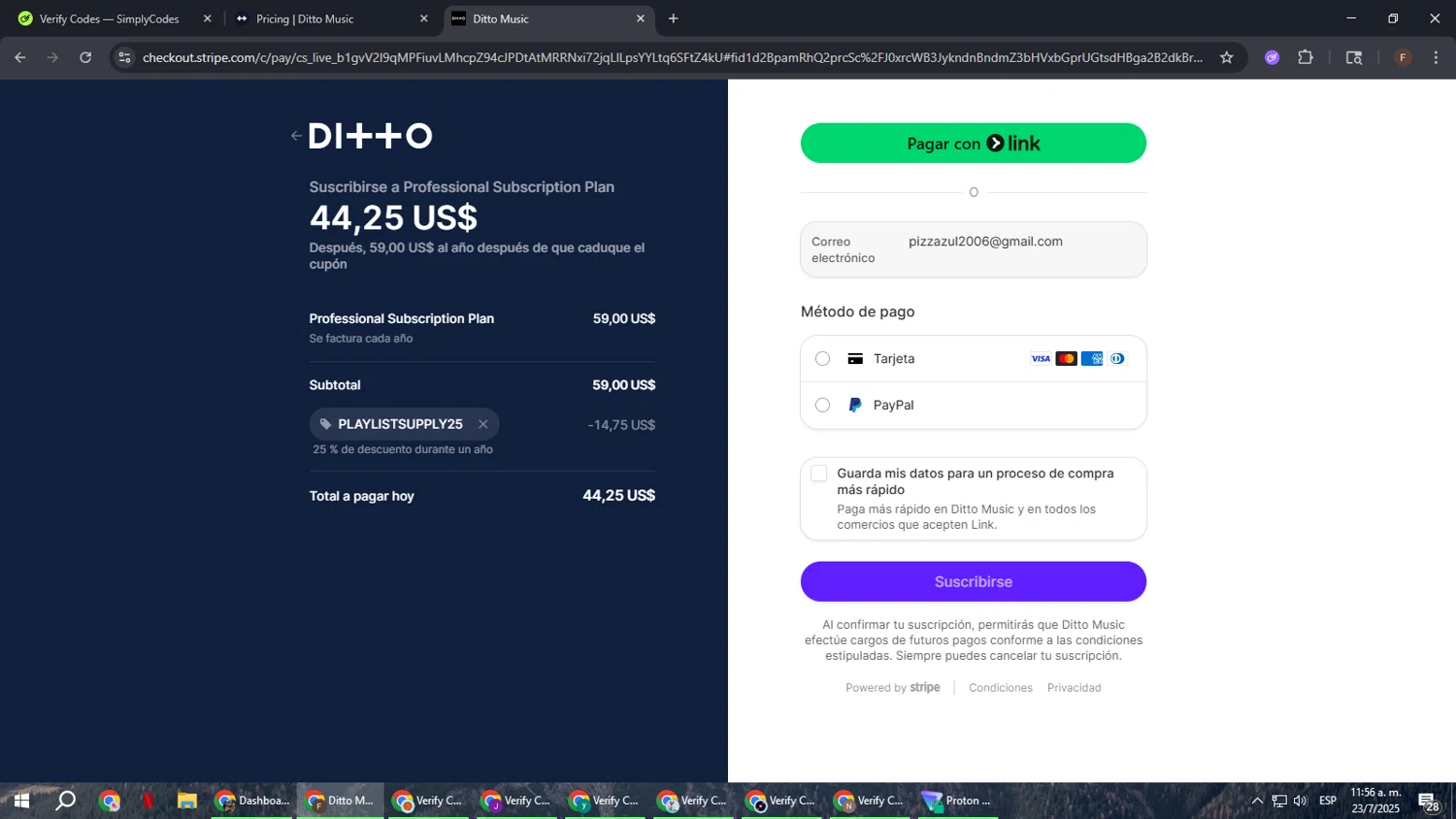This screenshot has height=819, width=1456.
Task: Open the Chrome three-dot menu
Action: click(1436, 57)
